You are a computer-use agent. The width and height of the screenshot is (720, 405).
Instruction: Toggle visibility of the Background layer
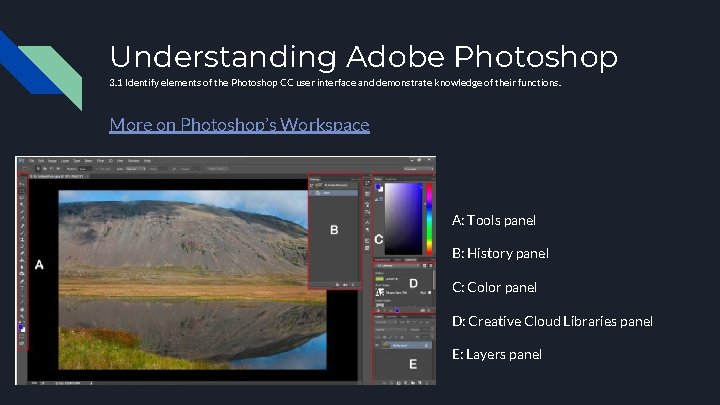click(x=377, y=345)
